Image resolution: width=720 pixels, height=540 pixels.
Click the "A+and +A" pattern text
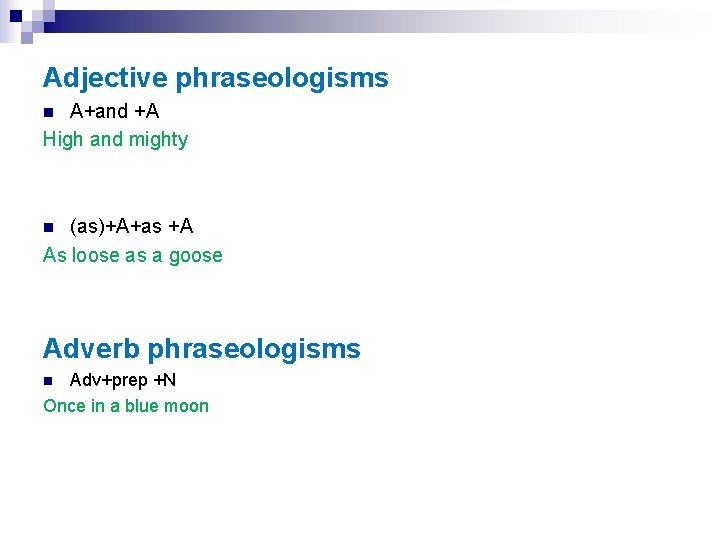coord(114,111)
